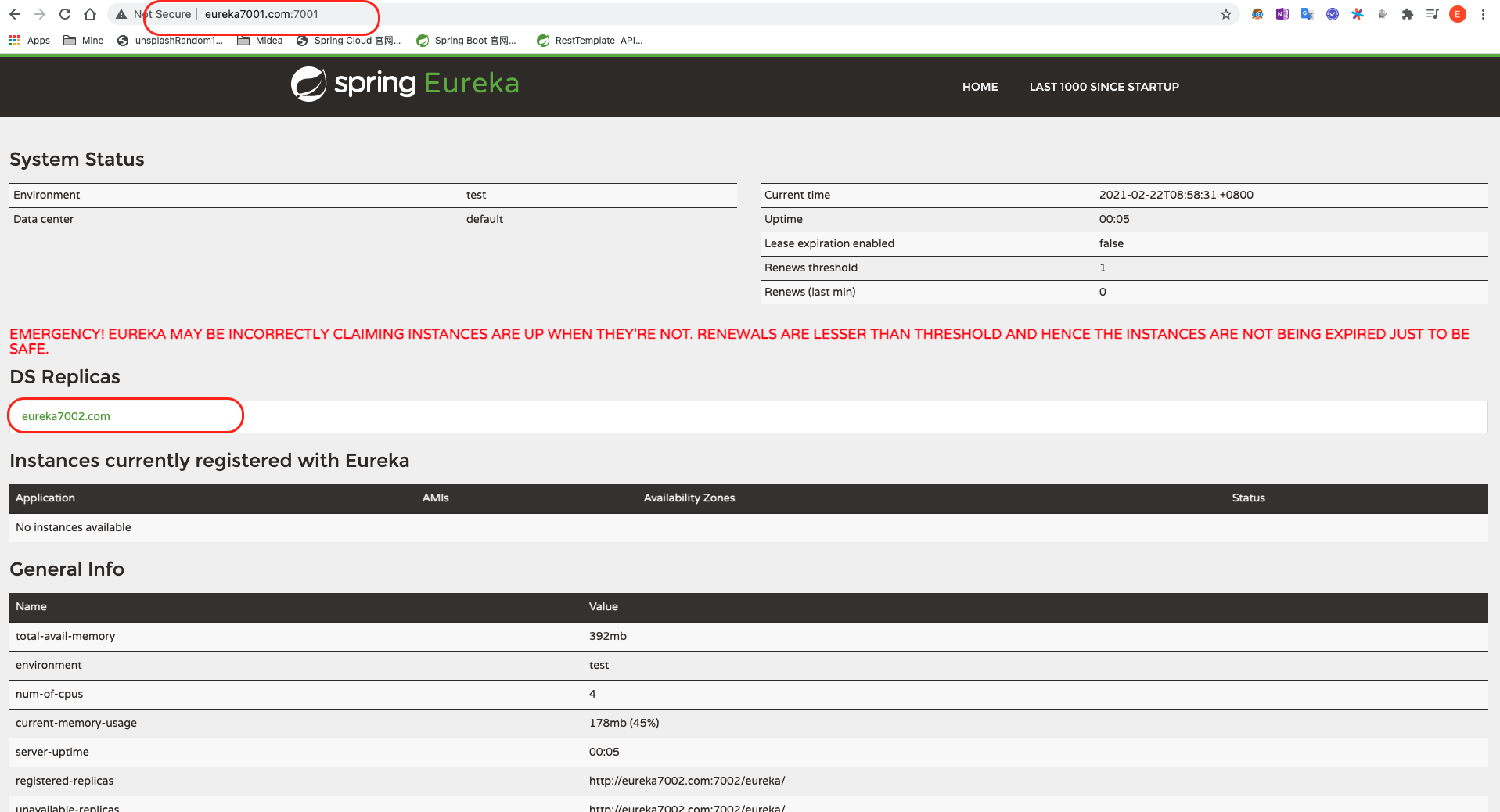Image resolution: width=1500 pixels, height=812 pixels.
Task: Expand the Mine bookmarks folder
Action: [84, 41]
